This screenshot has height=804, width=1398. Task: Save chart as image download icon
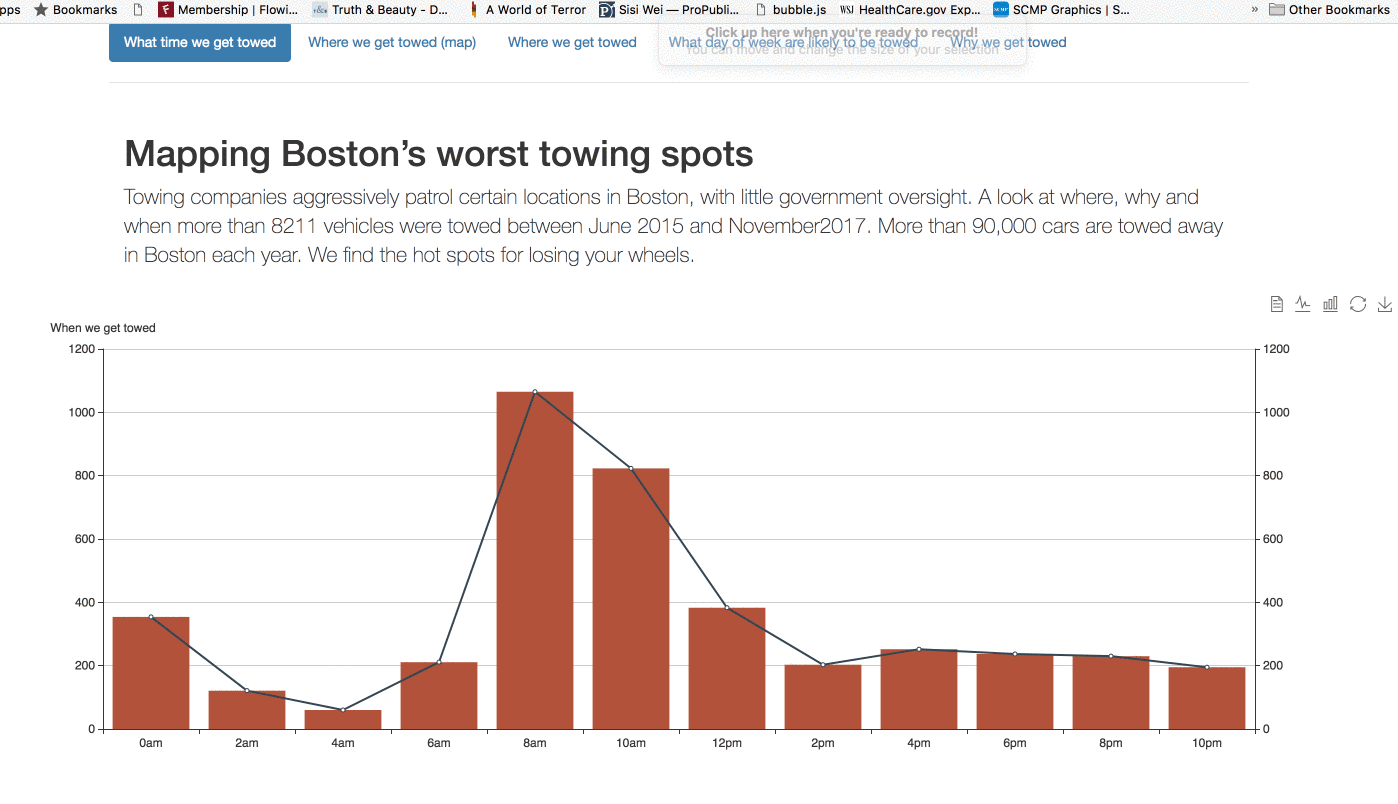pos(1385,304)
